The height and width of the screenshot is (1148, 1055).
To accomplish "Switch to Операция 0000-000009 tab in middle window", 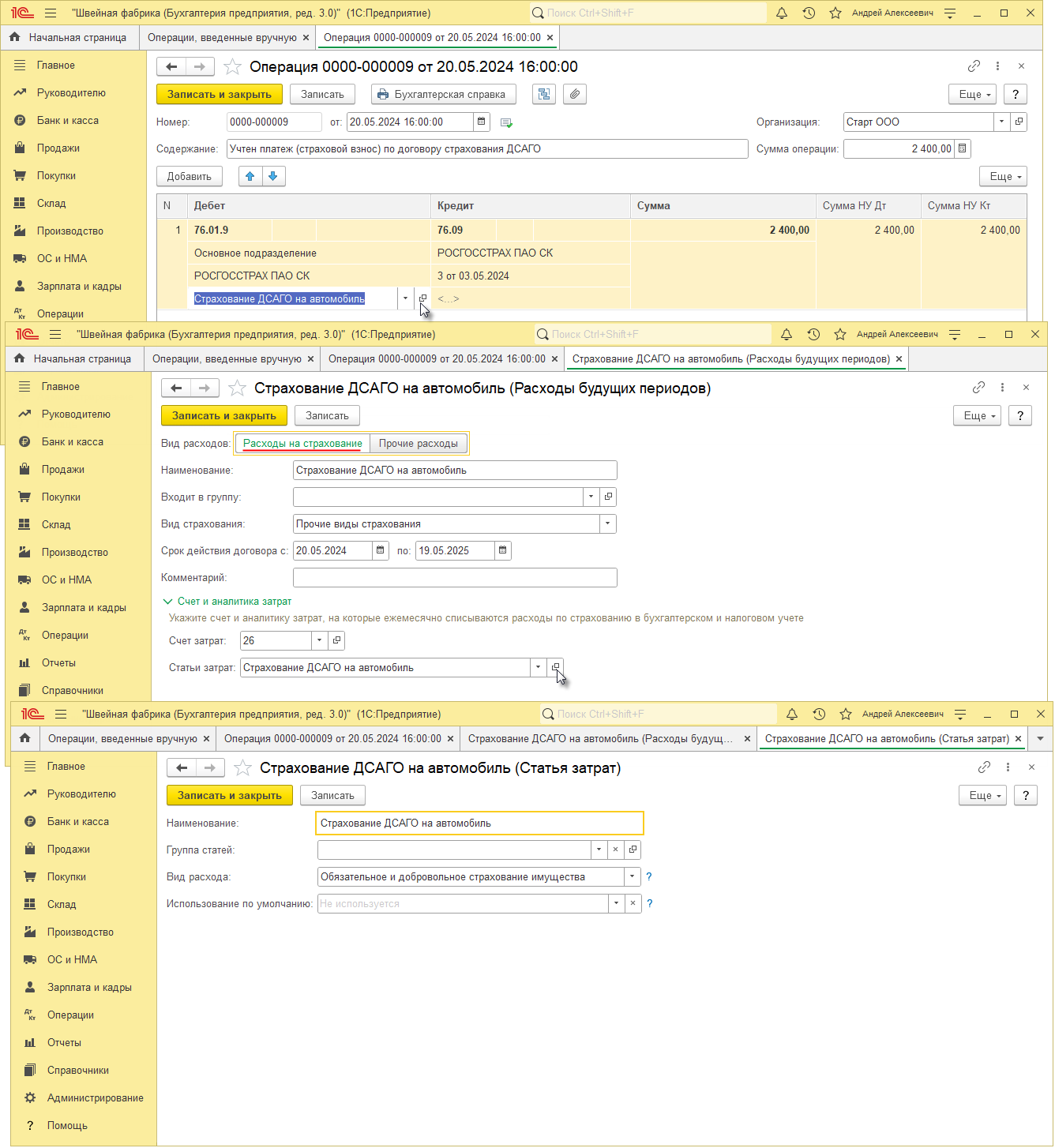I will pyautogui.click(x=437, y=358).
